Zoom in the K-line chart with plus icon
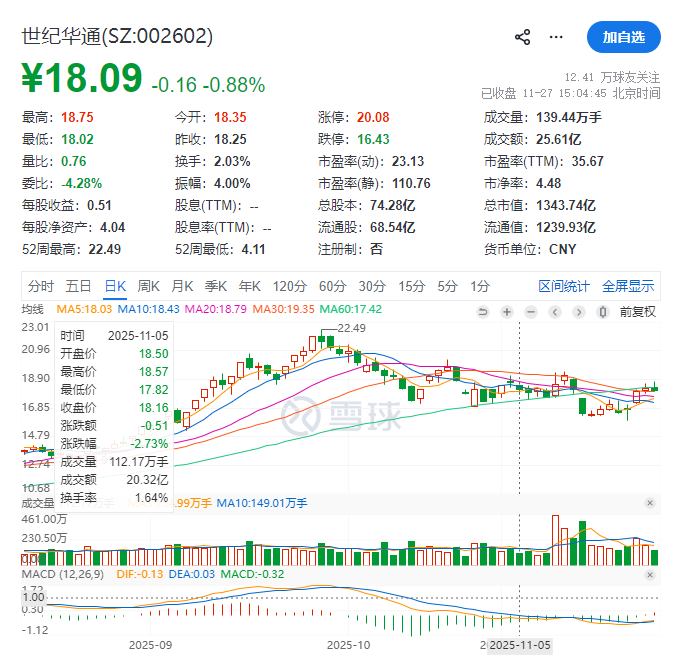 click(x=507, y=312)
